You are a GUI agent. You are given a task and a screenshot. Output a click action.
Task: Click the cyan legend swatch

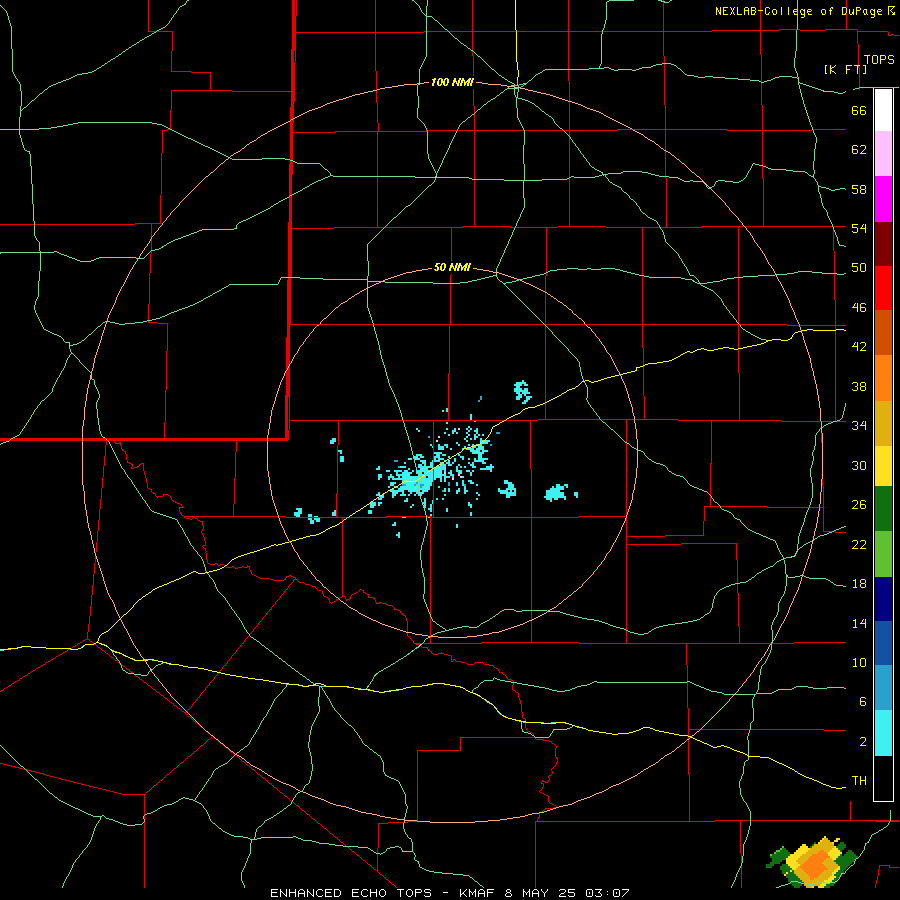pos(883,733)
